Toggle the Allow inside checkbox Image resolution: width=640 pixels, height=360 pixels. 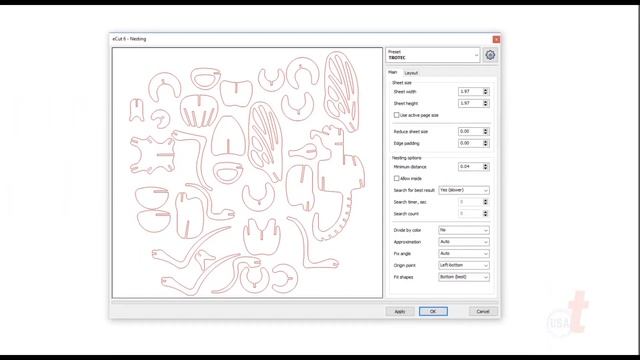pos(396,178)
